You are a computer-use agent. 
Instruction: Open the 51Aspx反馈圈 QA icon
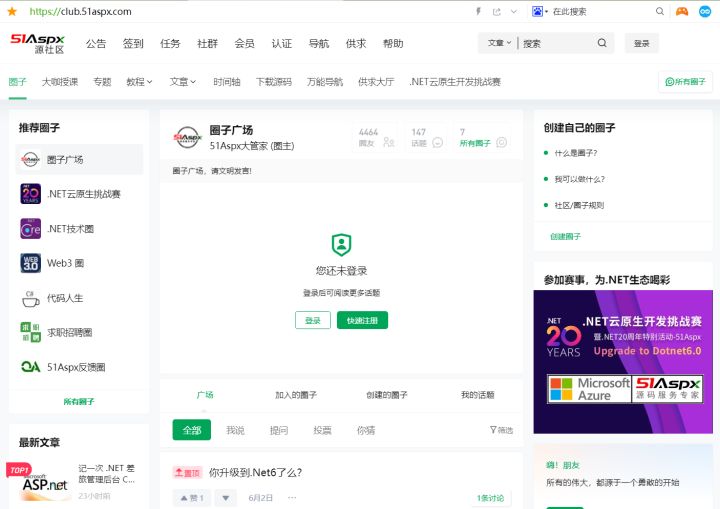(30, 367)
